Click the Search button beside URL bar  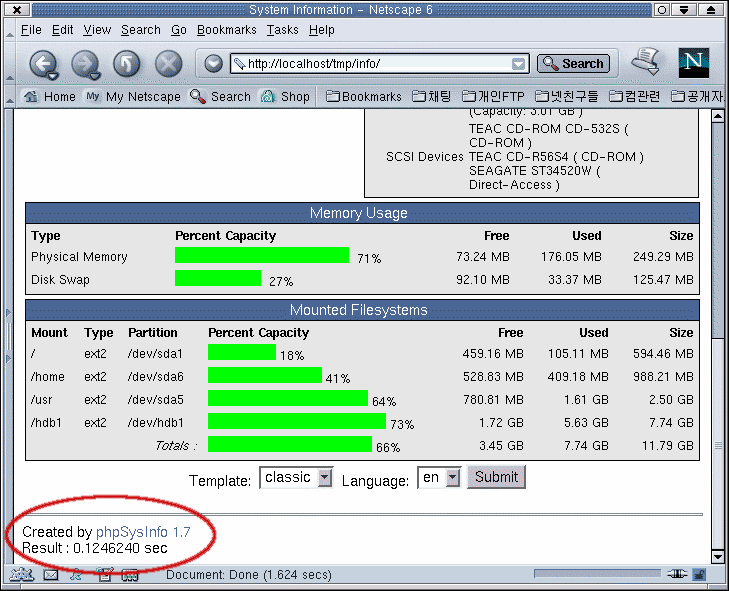pyautogui.click(x=573, y=64)
